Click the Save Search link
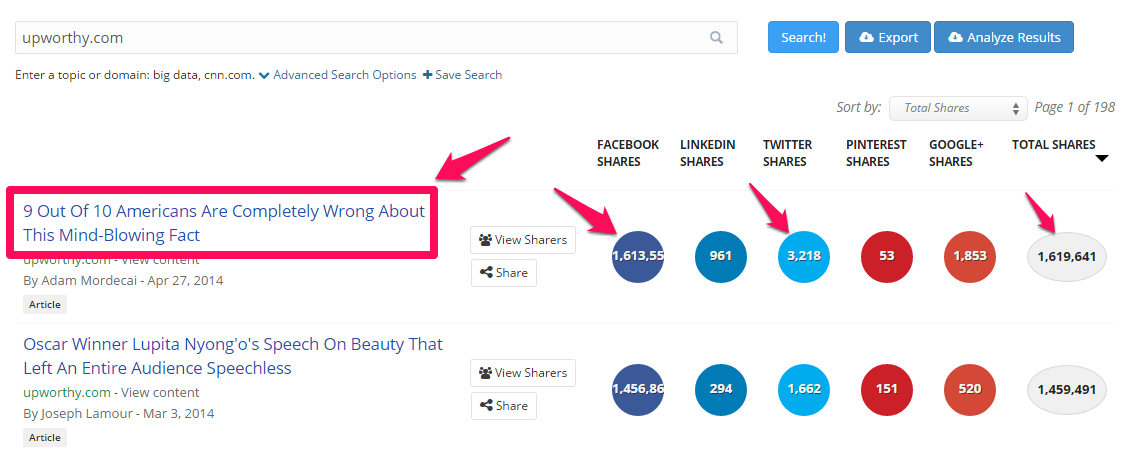This screenshot has width=1130, height=455. click(x=462, y=75)
